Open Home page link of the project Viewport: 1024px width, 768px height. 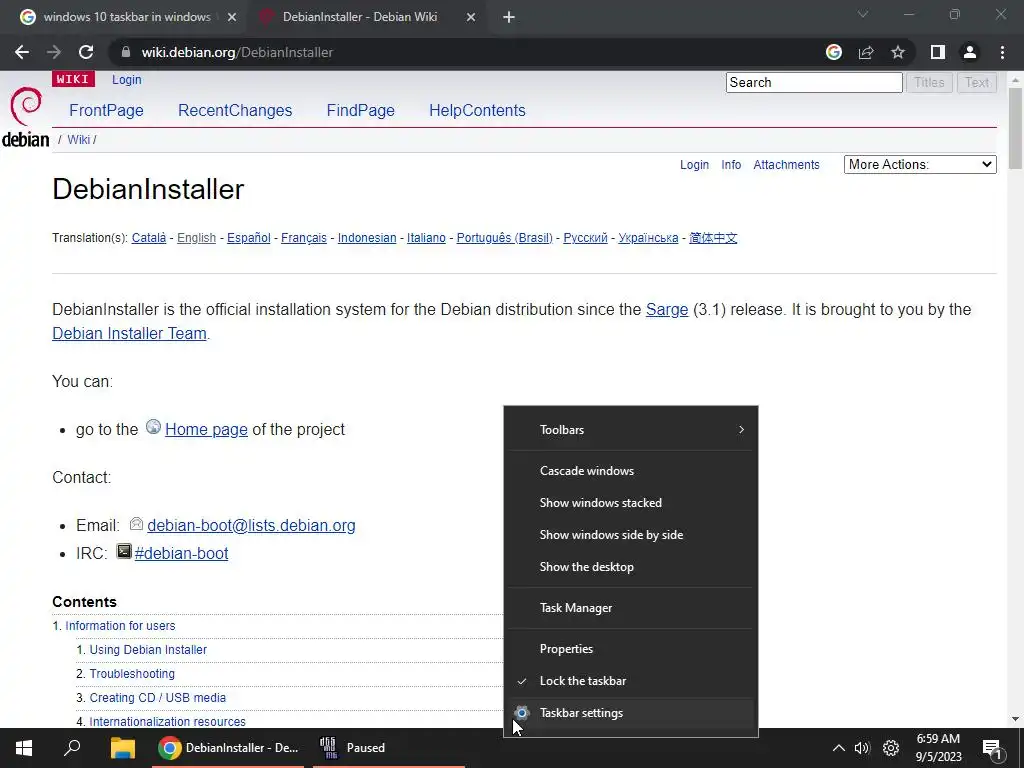tap(206, 430)
